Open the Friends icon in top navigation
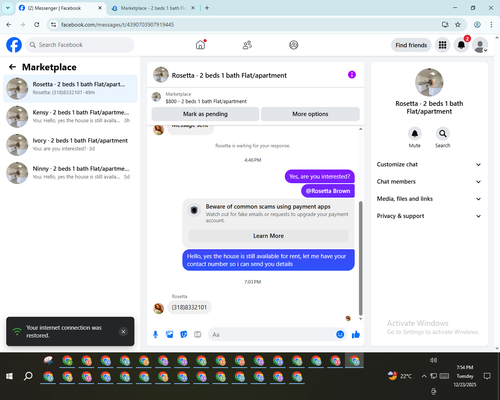The width and height of the screenshot is (500, 400). pos(247,45)
